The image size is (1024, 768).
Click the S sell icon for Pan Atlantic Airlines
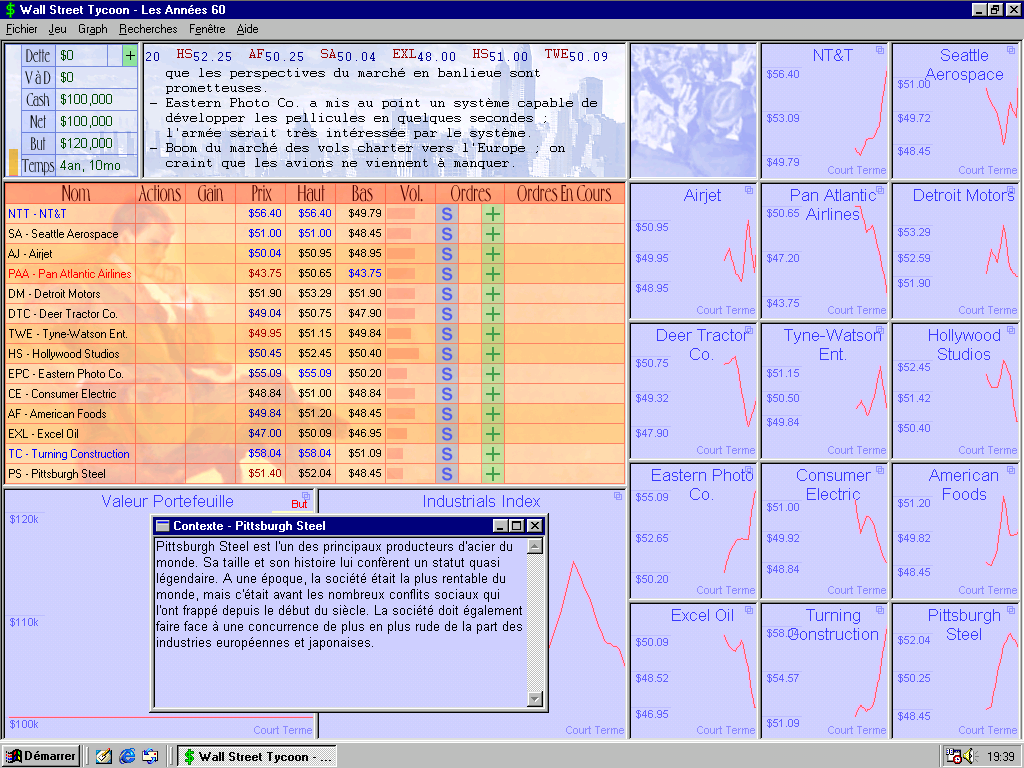click(x=447, y=274)
